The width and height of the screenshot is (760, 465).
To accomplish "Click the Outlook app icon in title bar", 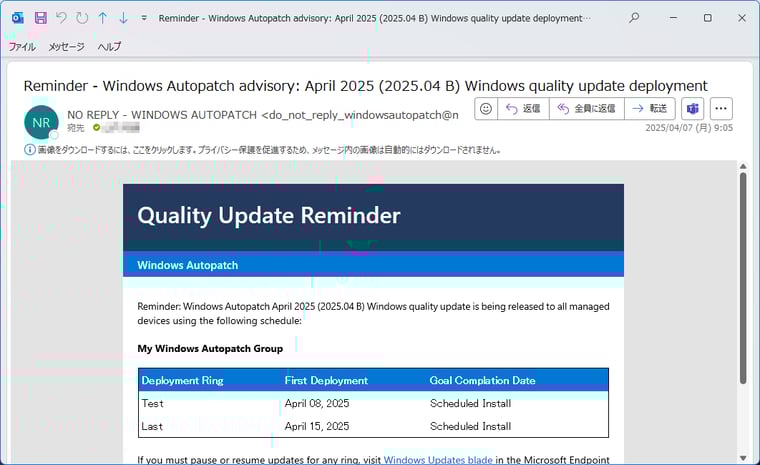I will pyautogui.click(x=18, y=18).
